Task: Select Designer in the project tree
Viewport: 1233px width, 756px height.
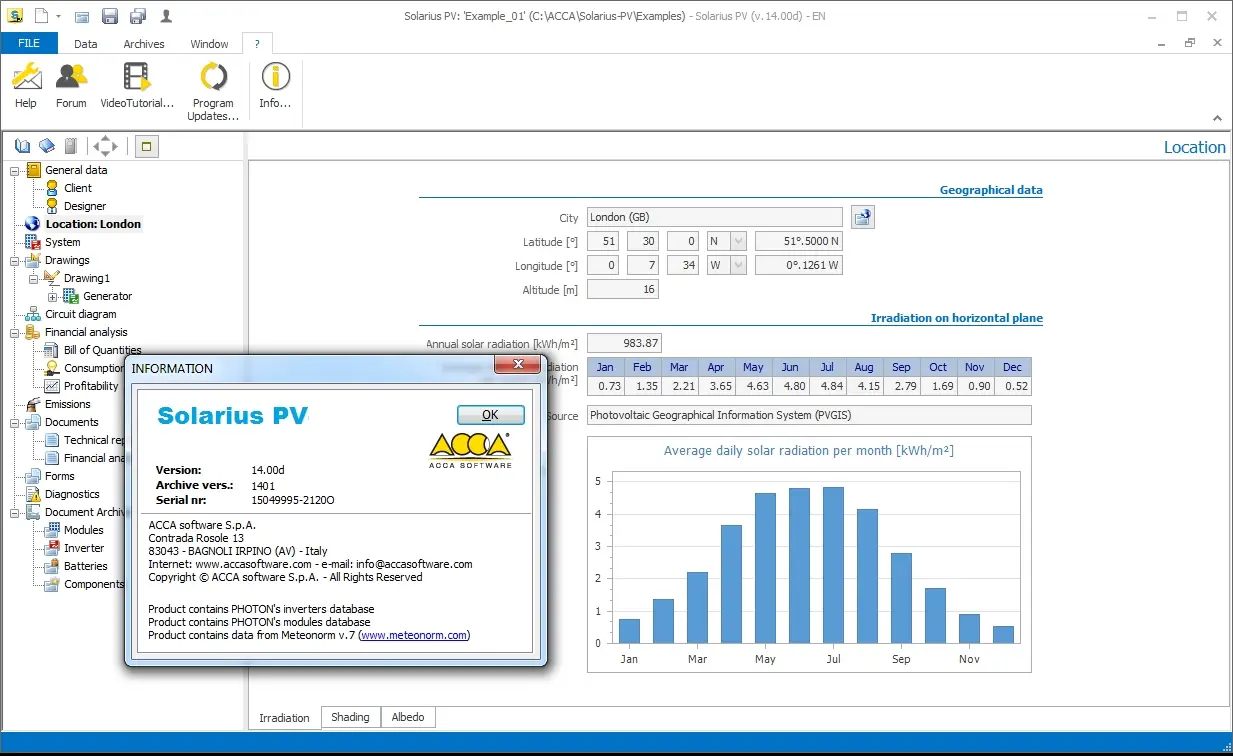Action: 85,206
